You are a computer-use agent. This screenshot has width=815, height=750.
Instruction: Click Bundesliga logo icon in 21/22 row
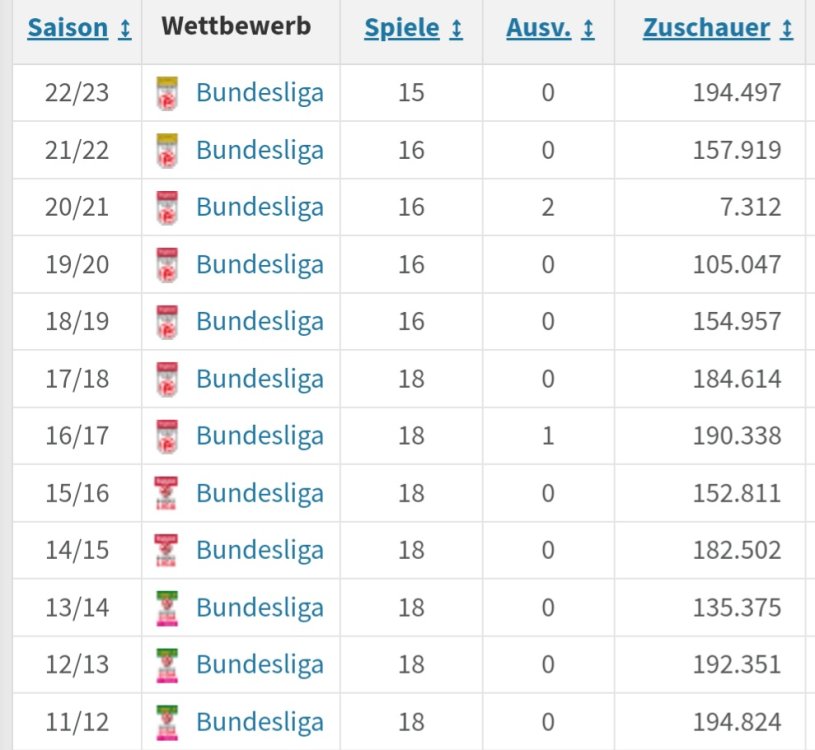(167, 151)
